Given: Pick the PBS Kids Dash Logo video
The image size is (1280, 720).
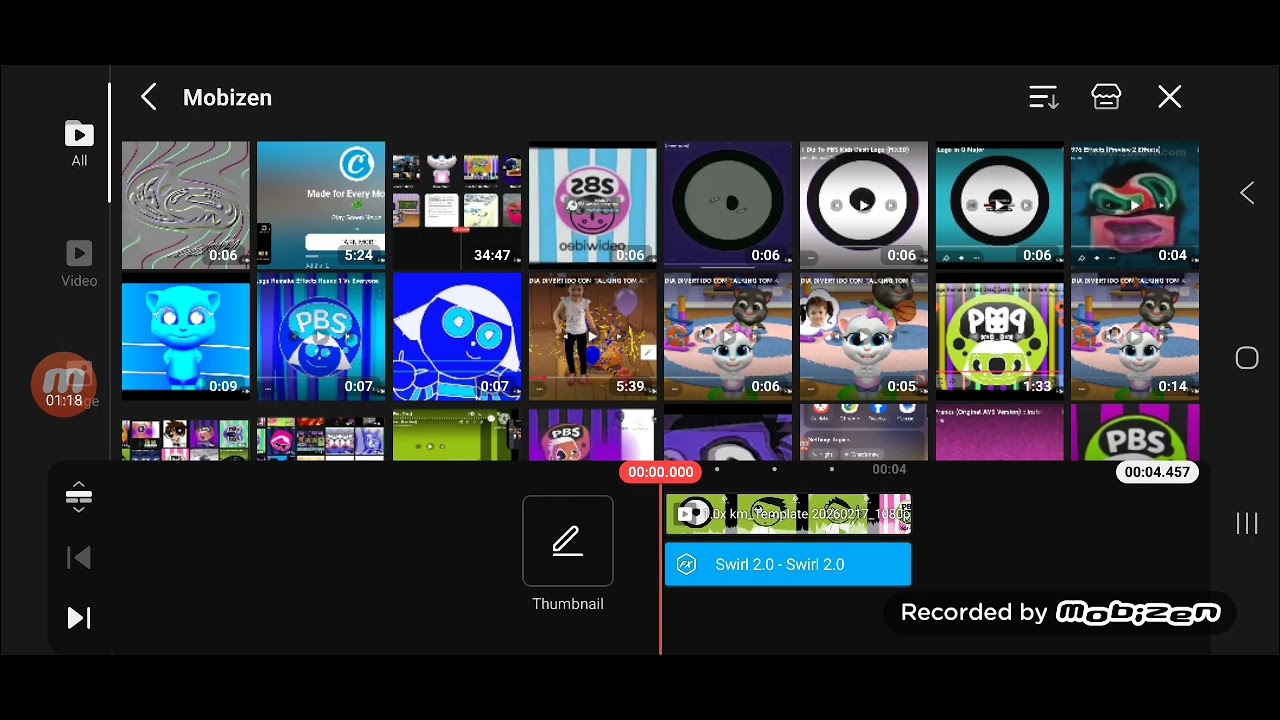Looking at the screenshot, I should pyautogui.click(x=864, y=205).
